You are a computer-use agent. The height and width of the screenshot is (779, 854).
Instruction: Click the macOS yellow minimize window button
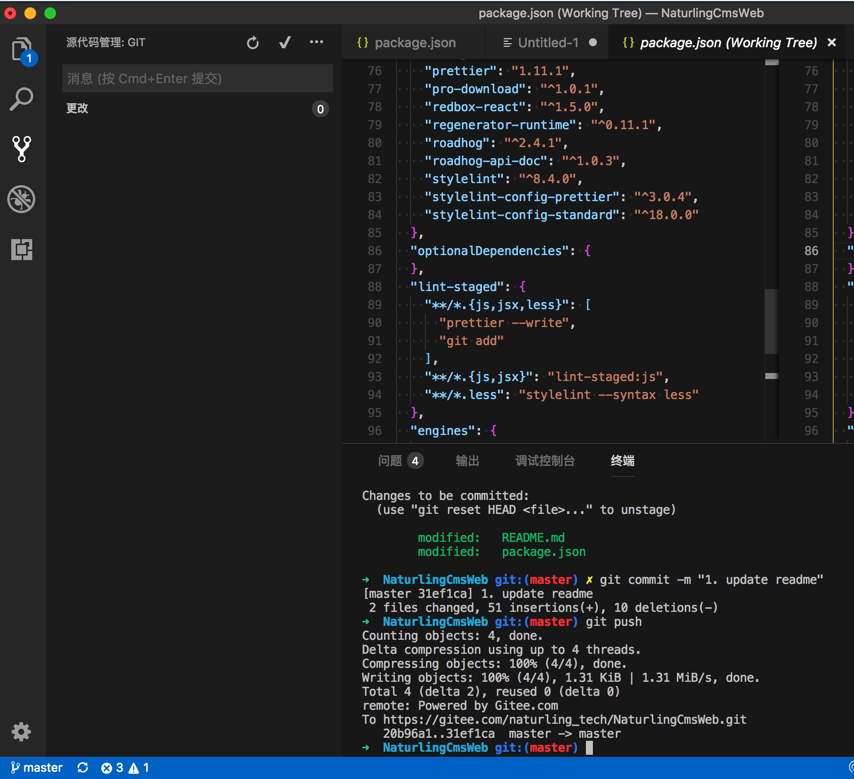[30, 13]
